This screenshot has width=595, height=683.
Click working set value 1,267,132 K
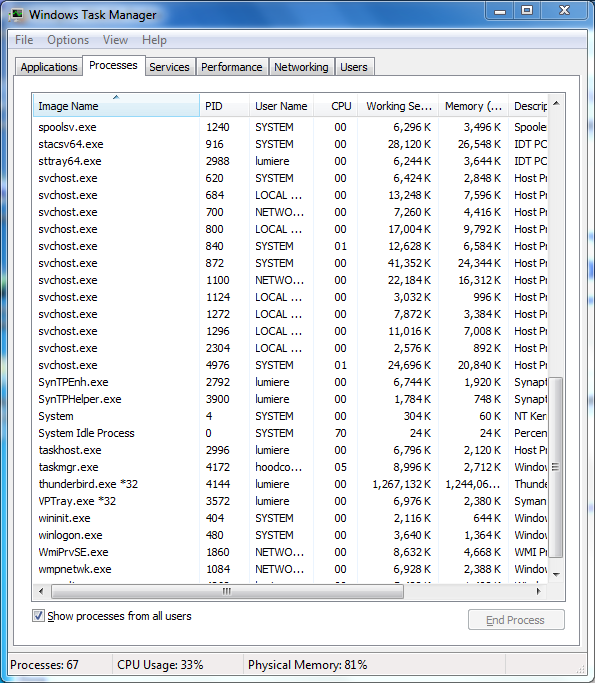click(x=402, y=484)
